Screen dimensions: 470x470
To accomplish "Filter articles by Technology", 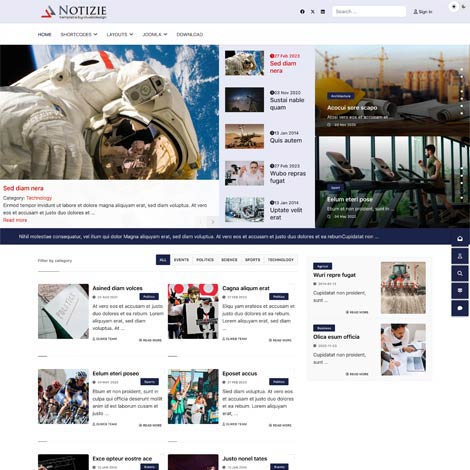I will click(281, 260).
